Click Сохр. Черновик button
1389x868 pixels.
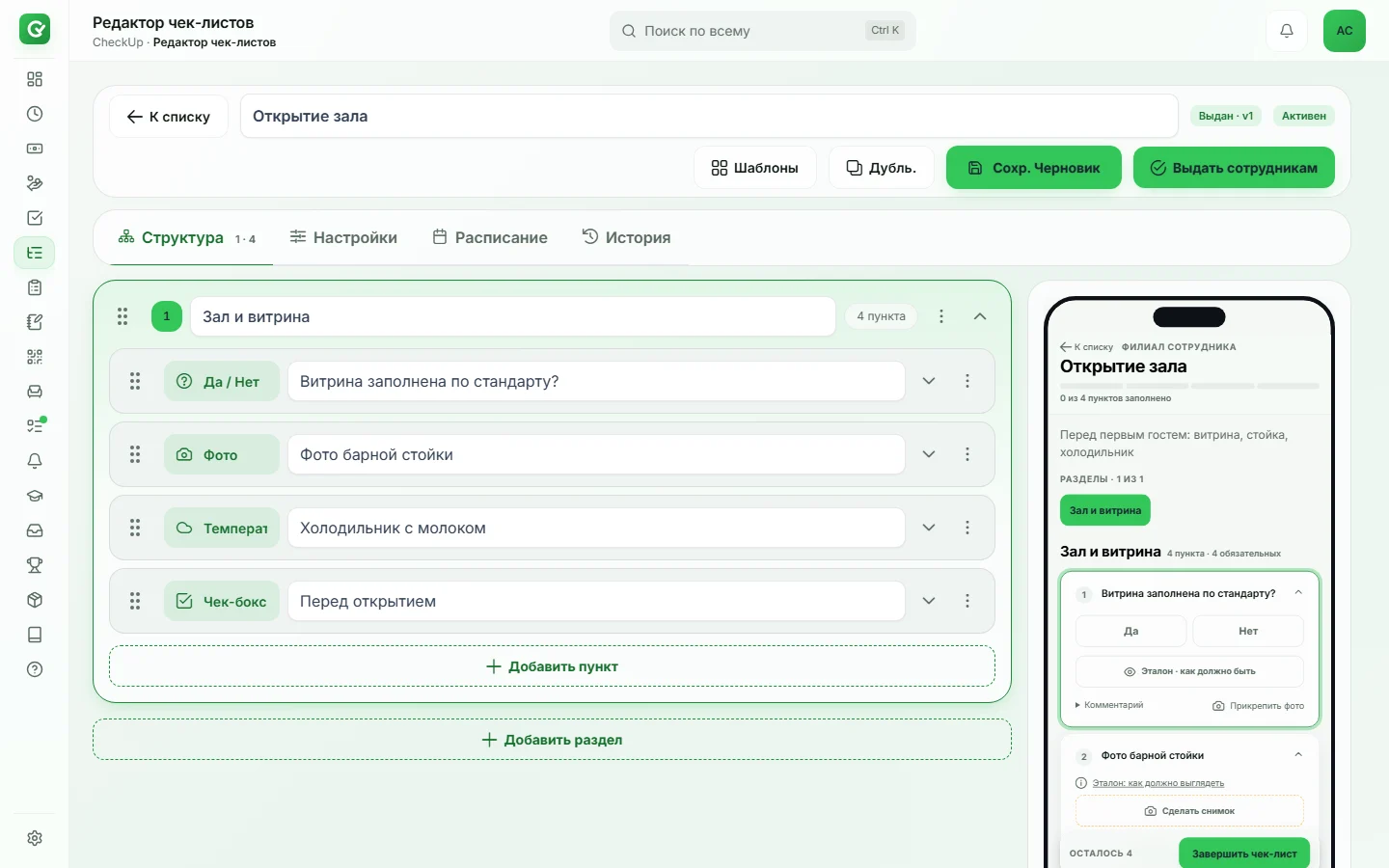click(x=1034, y=168)
